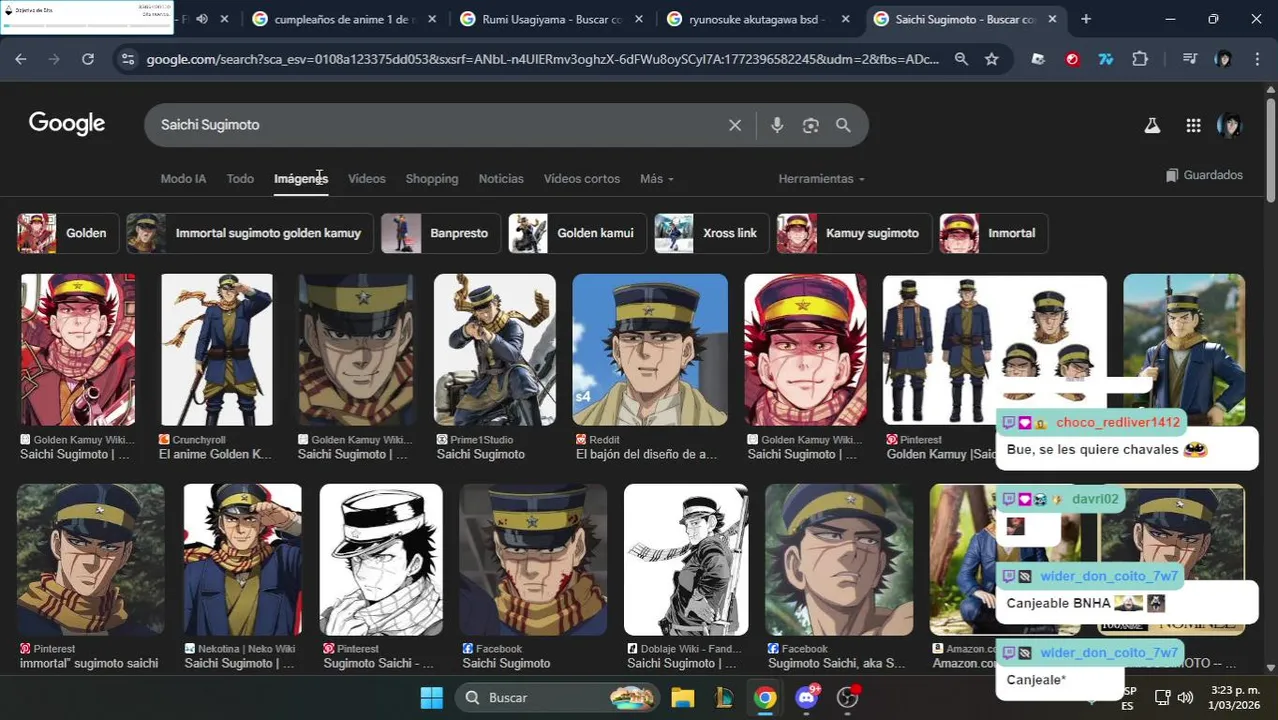This screenshot has width=1278, height=720.
Task: Close the Saichi Sugimoto browser tab
Action: pos(1052,19)
